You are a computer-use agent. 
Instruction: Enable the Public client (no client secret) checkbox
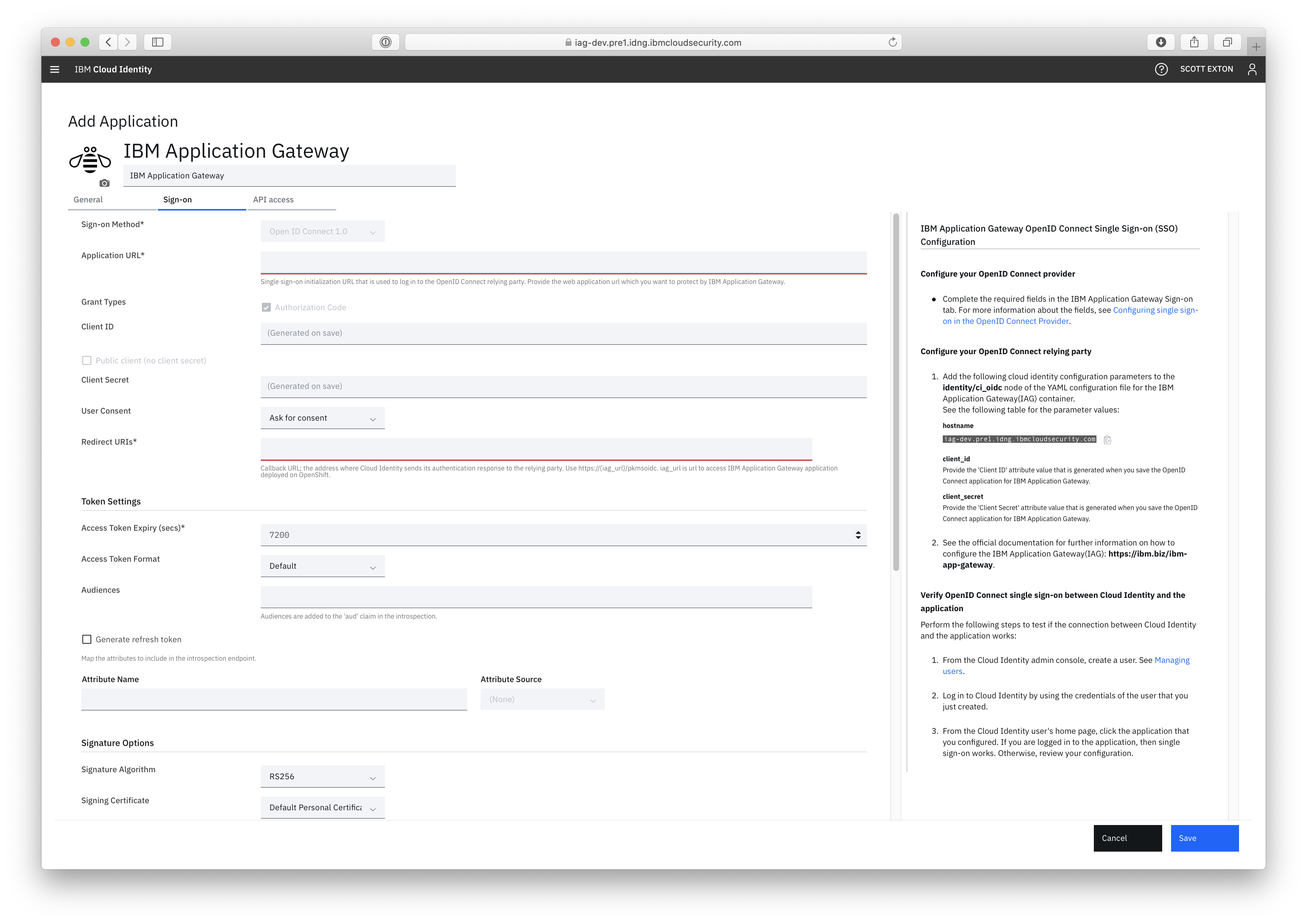pyautogui.click(x=86, y=360)
